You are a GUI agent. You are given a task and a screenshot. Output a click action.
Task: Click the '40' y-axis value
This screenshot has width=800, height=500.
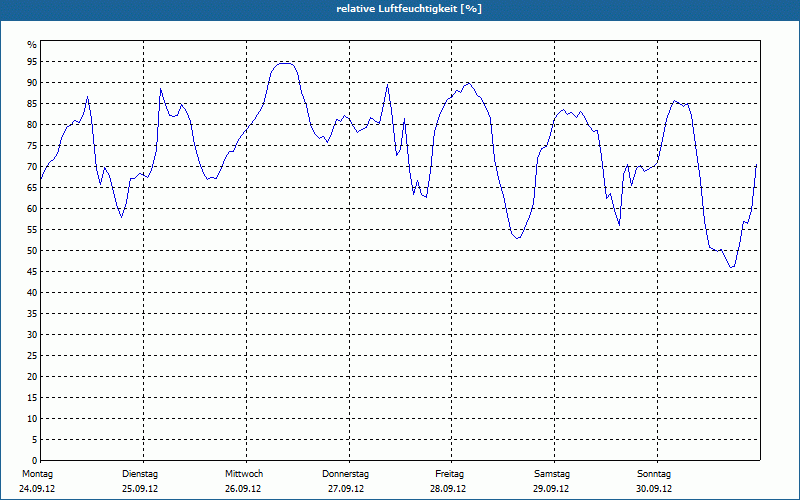point(32,293)
